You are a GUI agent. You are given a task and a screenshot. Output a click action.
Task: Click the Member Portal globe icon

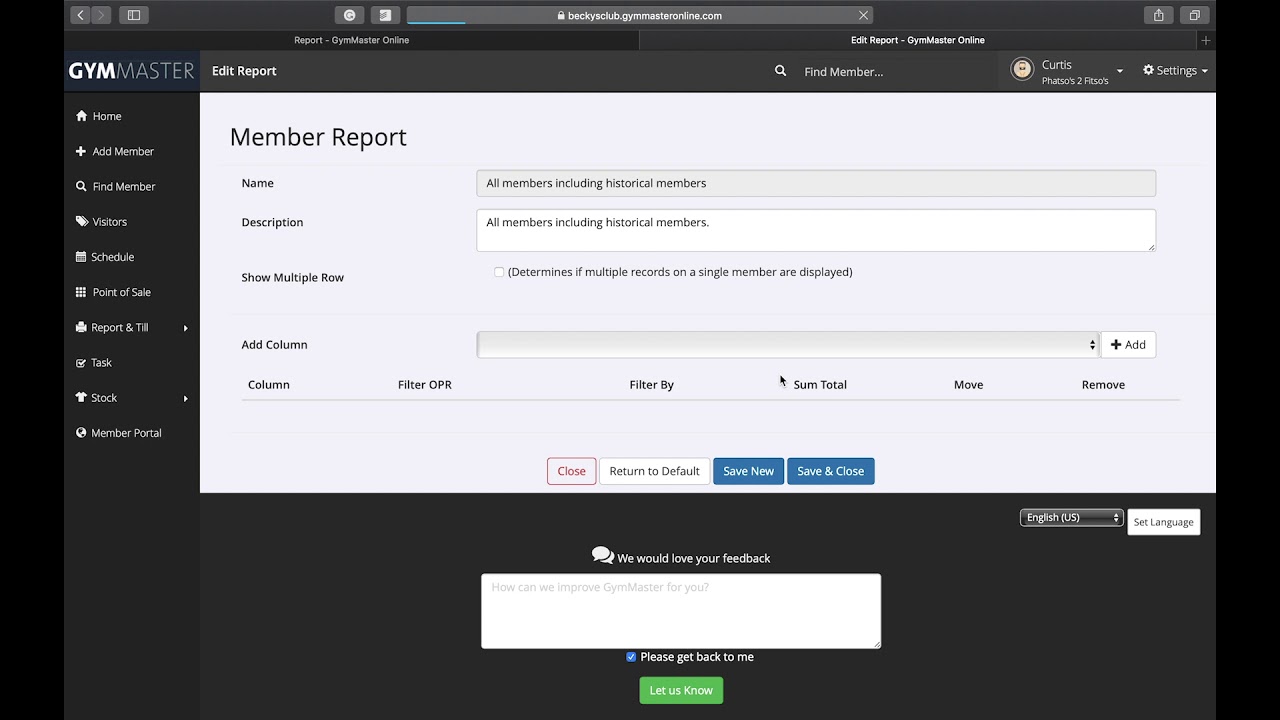(81, 433)
